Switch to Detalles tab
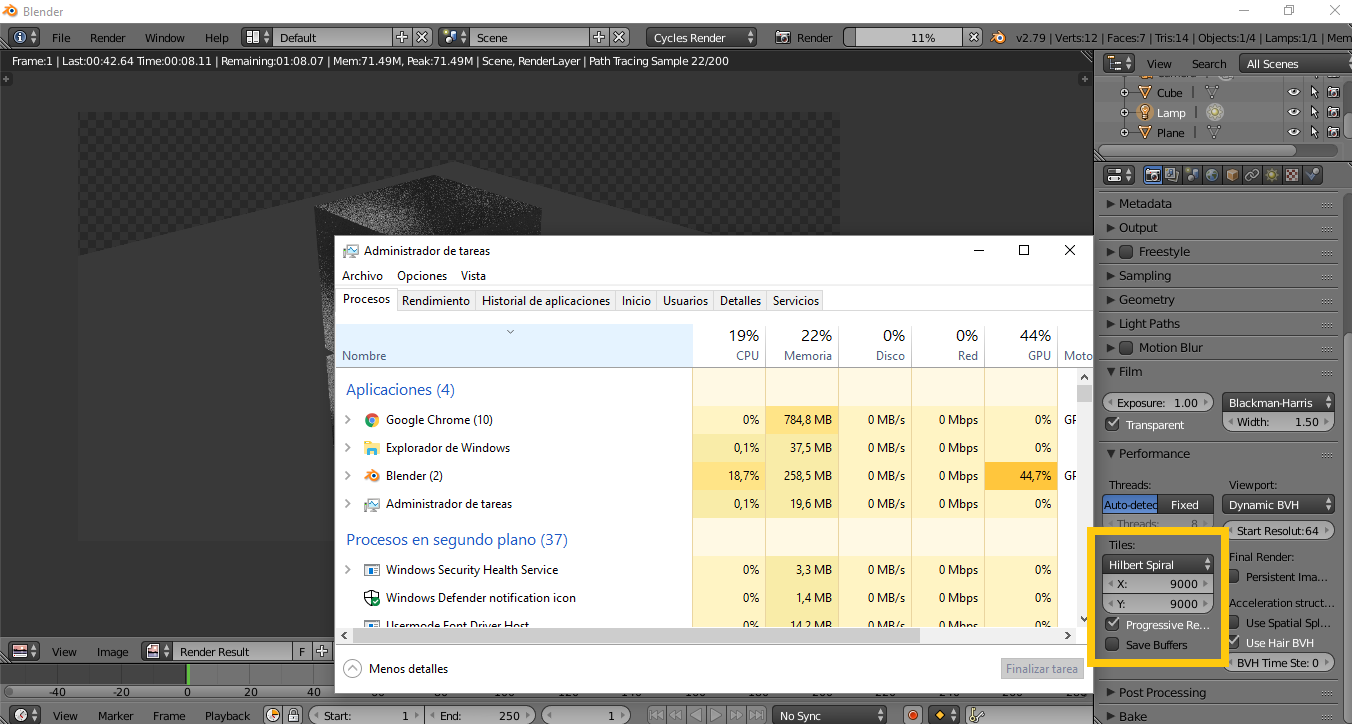Viewport: 1352px width, 724px height. click(x=741, y=300)
